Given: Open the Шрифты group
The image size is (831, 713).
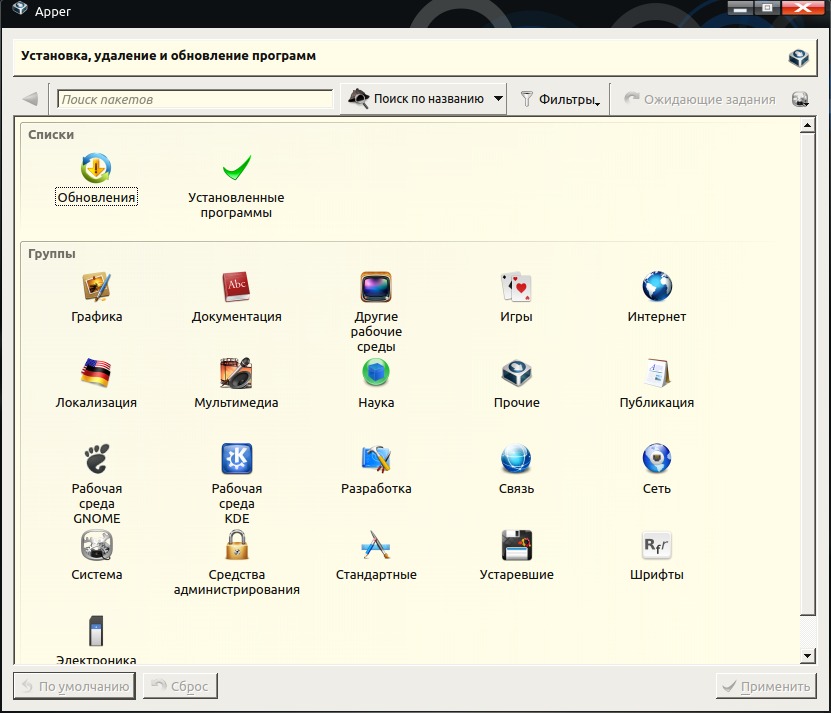Looking at the screenshot, I should tap(657, 555).
